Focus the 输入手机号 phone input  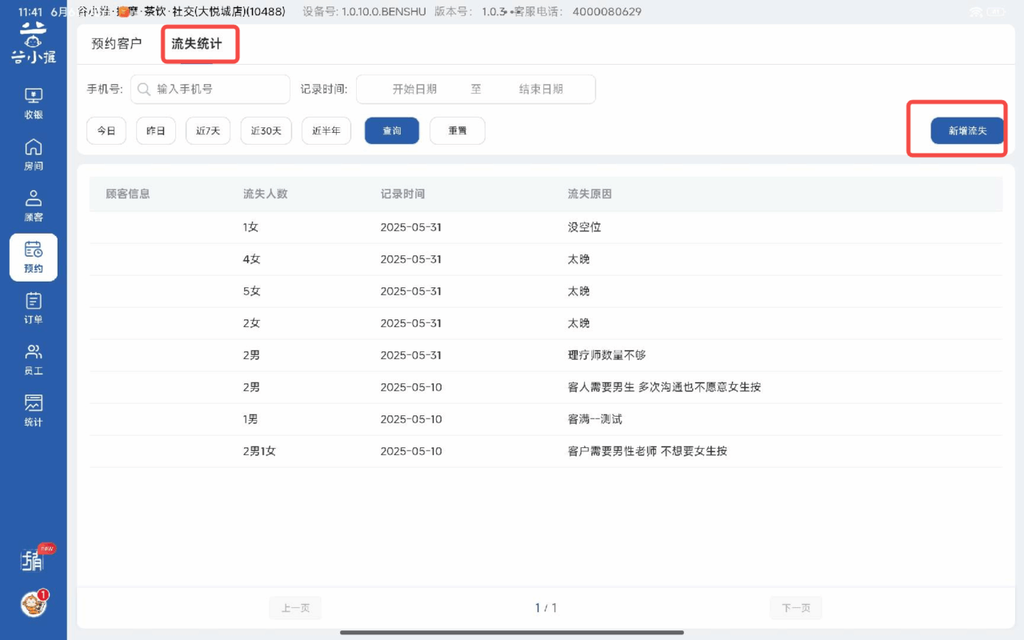(x=210, y=89)
